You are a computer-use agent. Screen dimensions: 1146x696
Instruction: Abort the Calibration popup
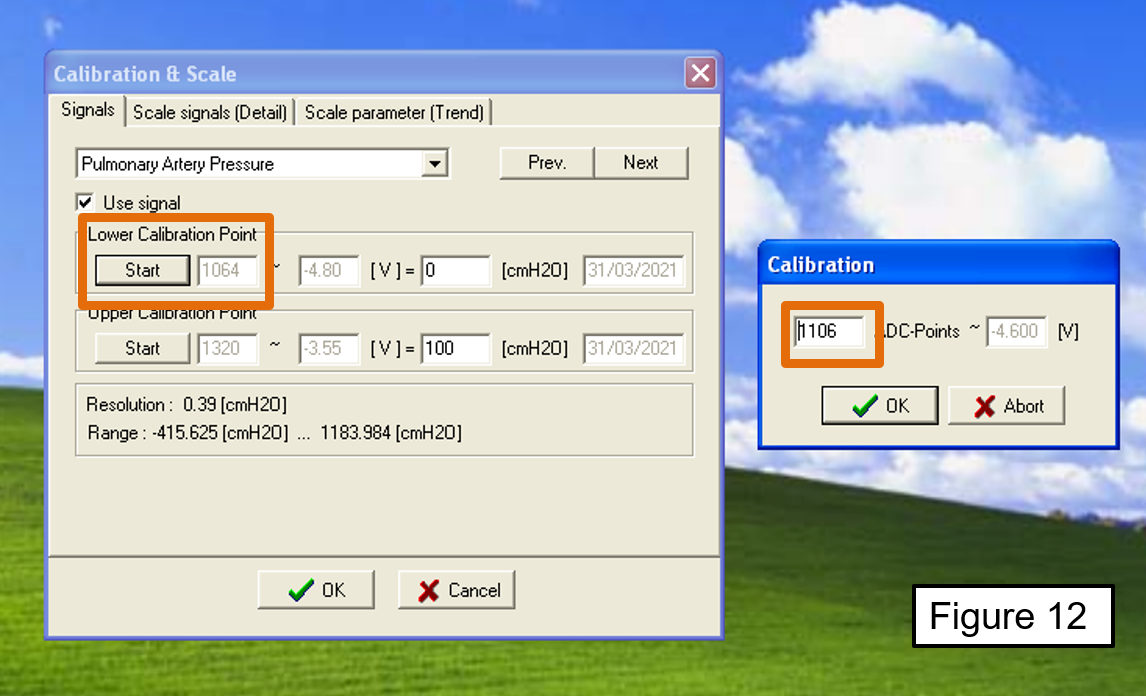coord(1006,406)
